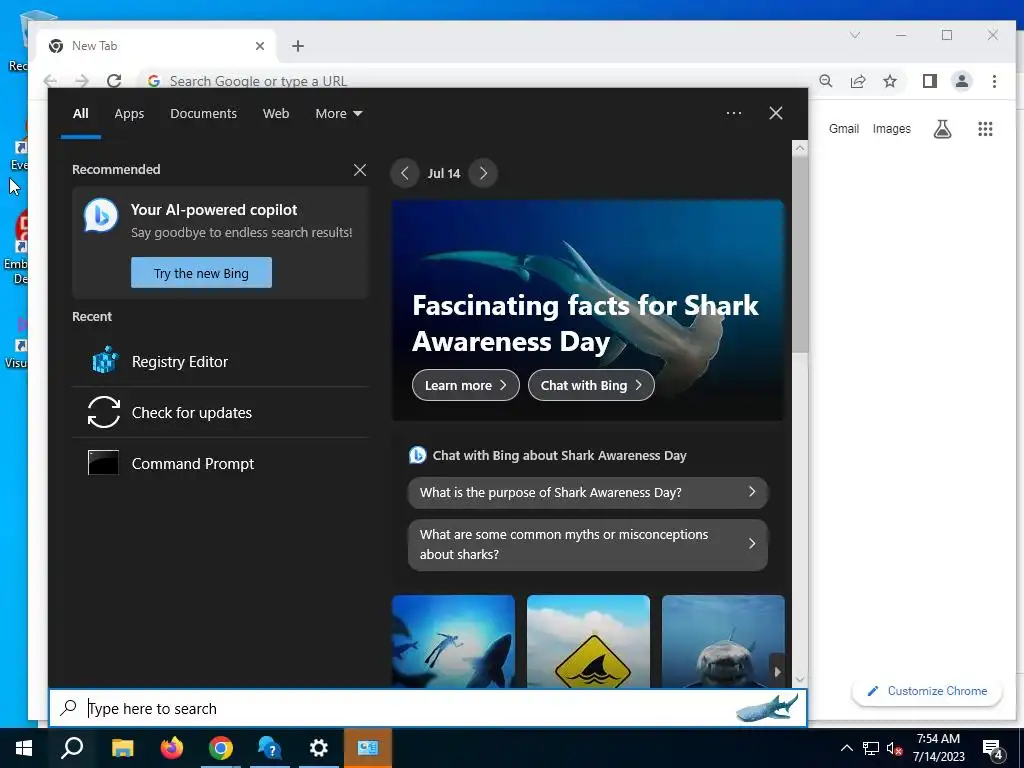
Task: Close the New Tab tab
Action: (260, 46)
